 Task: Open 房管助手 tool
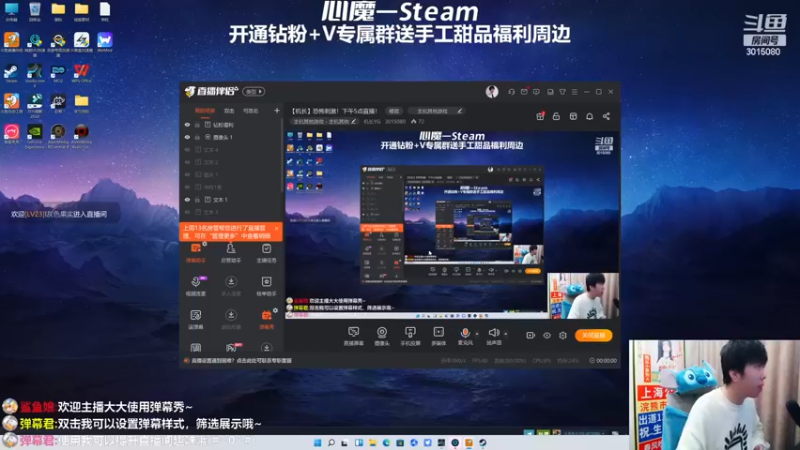231,253
